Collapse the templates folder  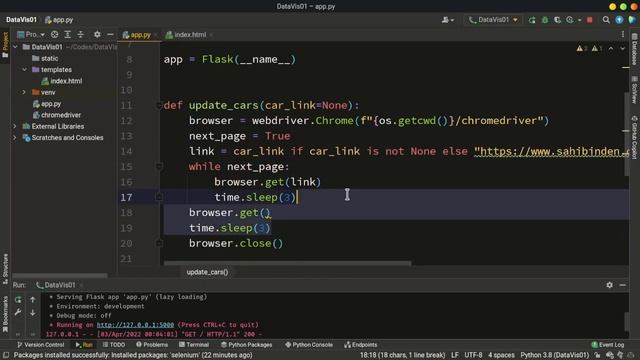24,70
